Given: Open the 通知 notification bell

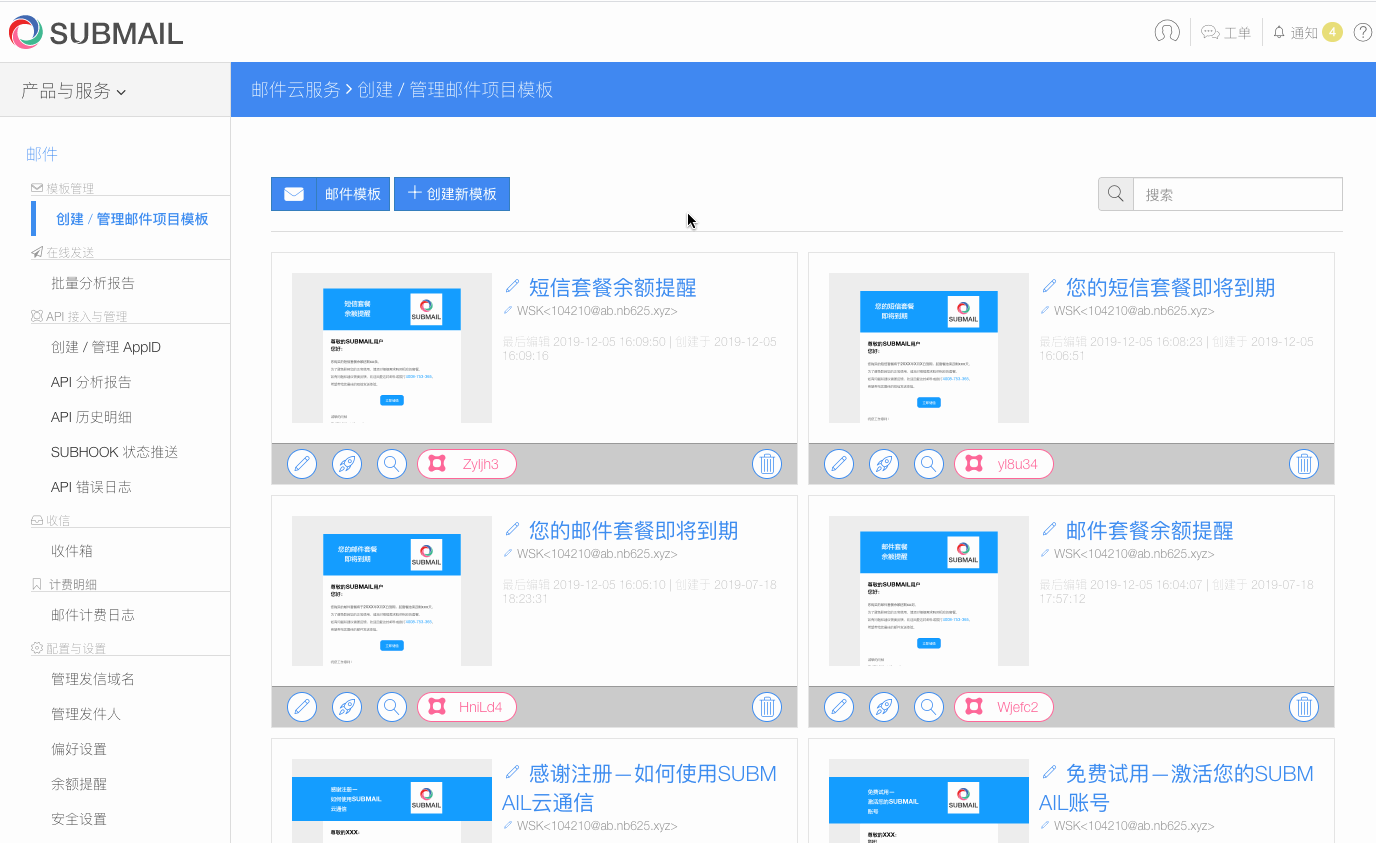Looking at the screenshot, I should (x=1278, y=31).
